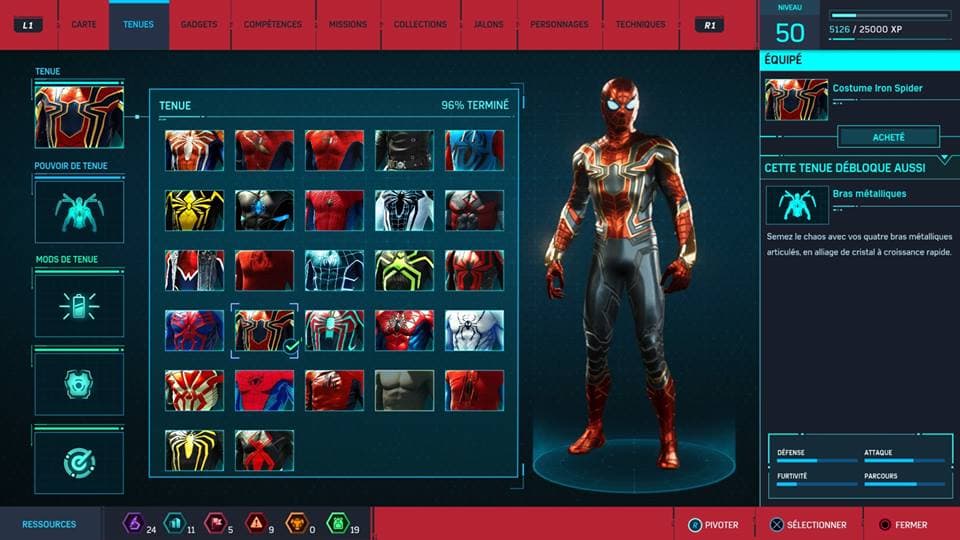Select the active TENUES tab
The width and height of the screenshot is (960, 540).
pos(138,24)
